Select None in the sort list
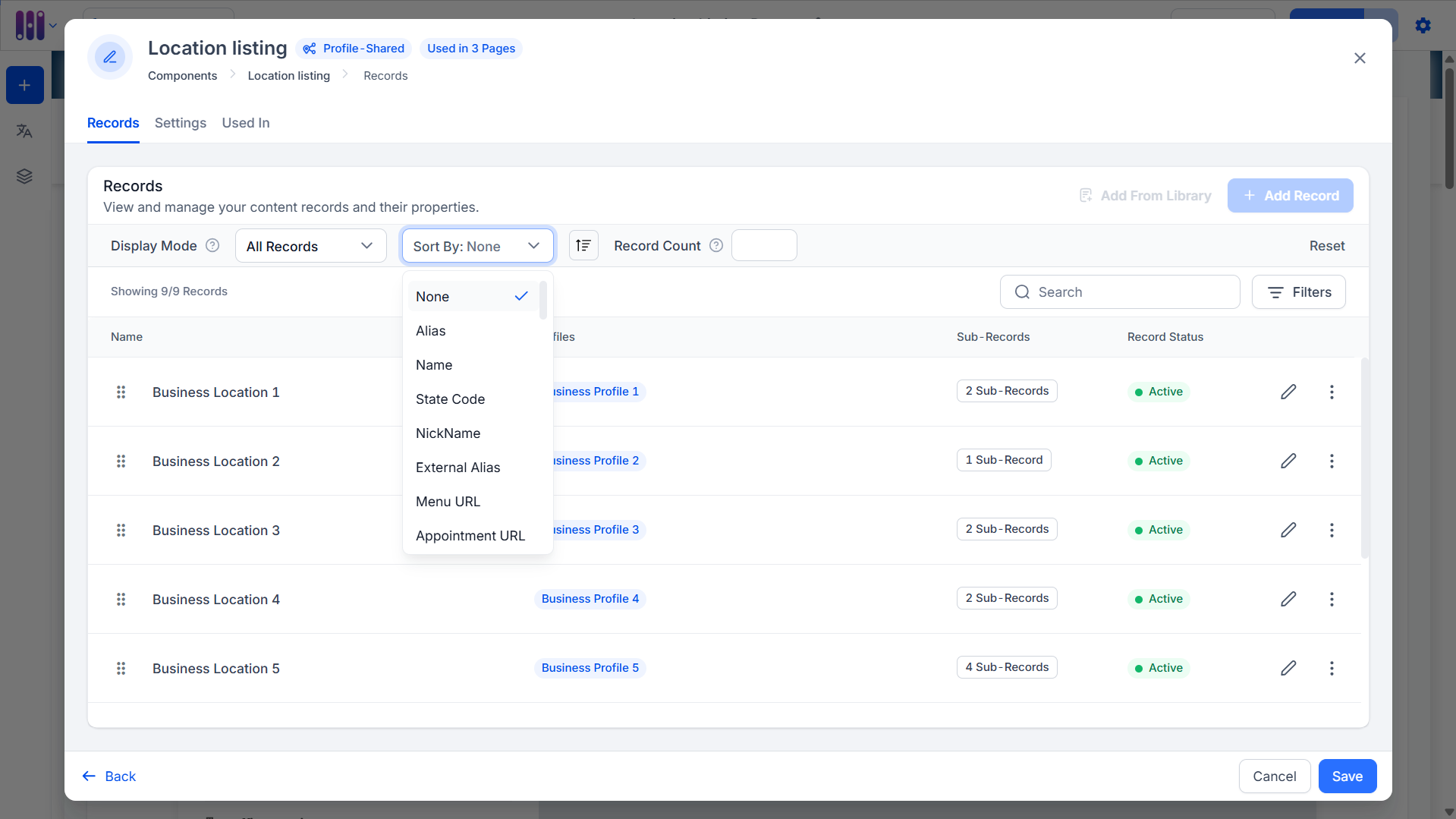The height and width of the screenshot is (819, 1456). tap(473, 296)
